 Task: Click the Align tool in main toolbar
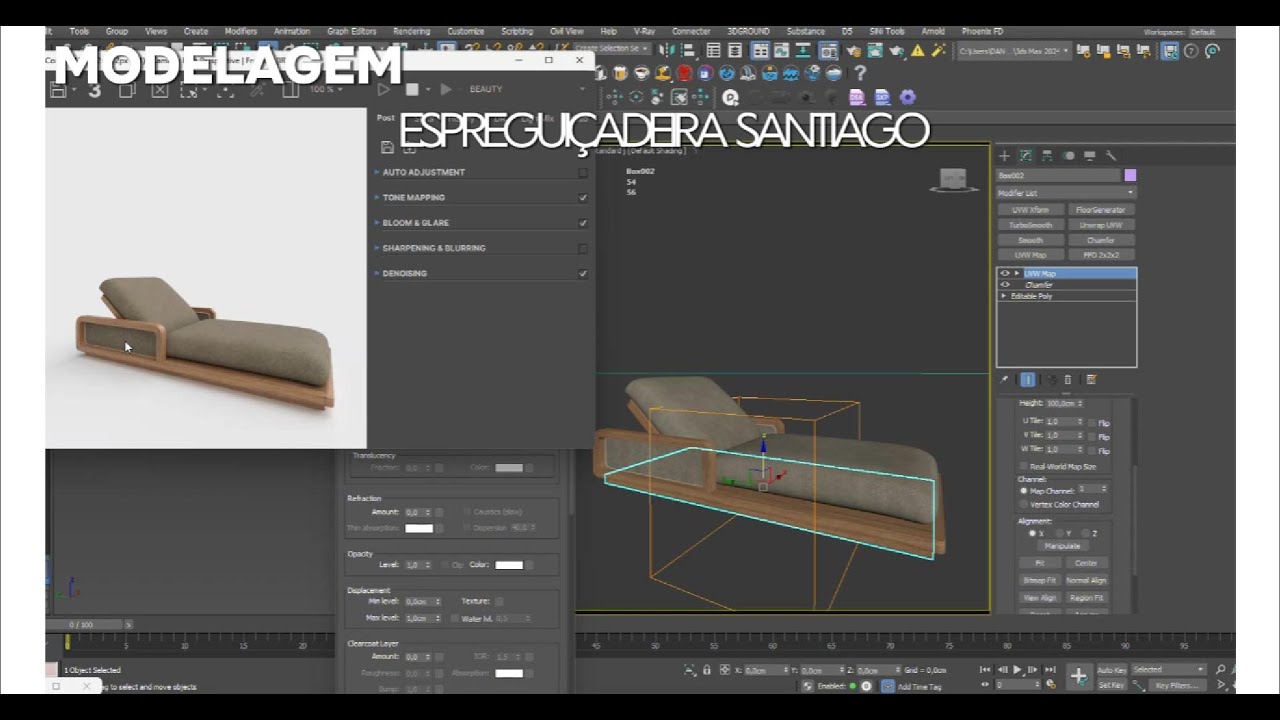pos(690,51)
